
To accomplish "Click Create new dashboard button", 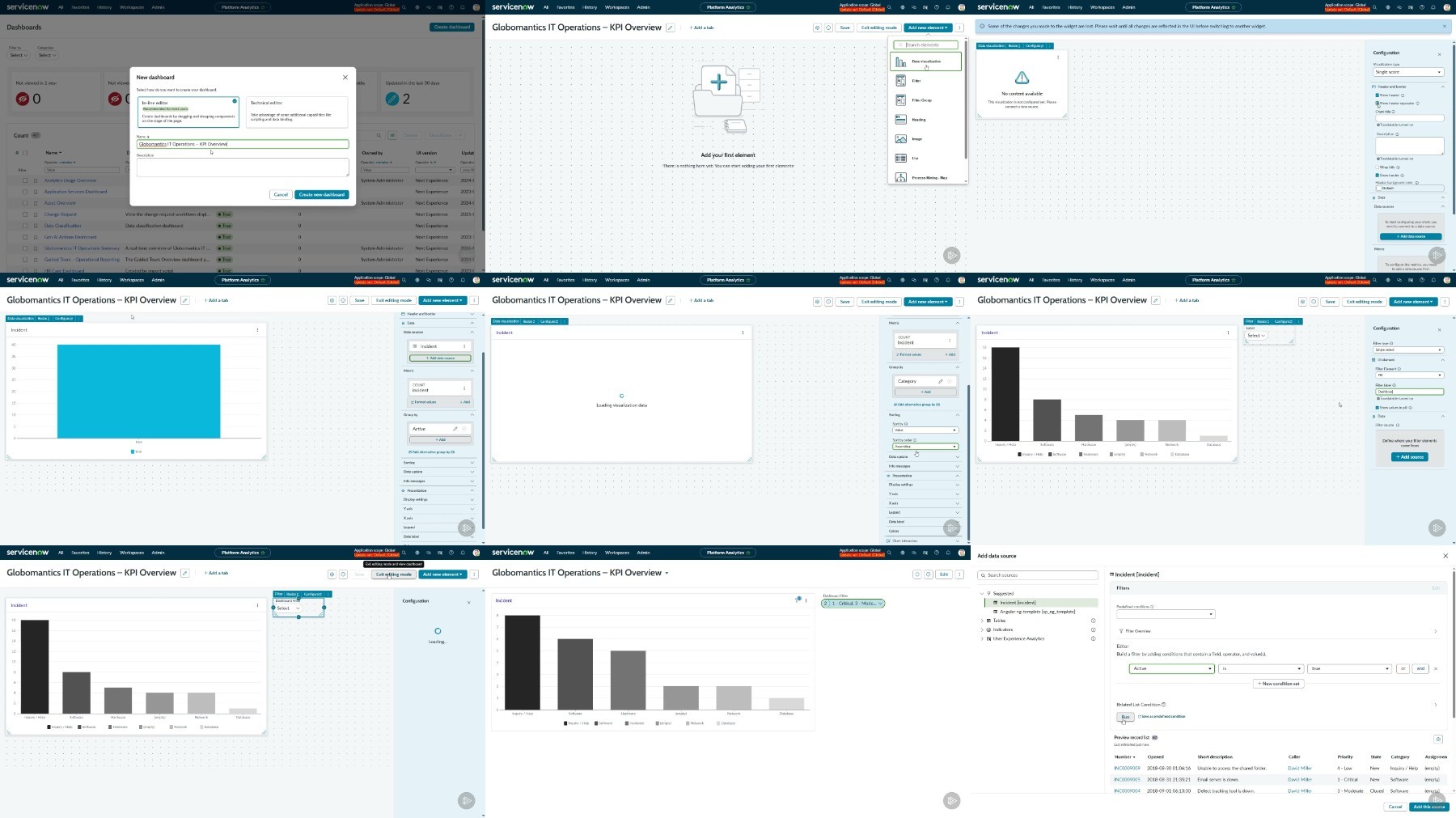I will point(322,195).
